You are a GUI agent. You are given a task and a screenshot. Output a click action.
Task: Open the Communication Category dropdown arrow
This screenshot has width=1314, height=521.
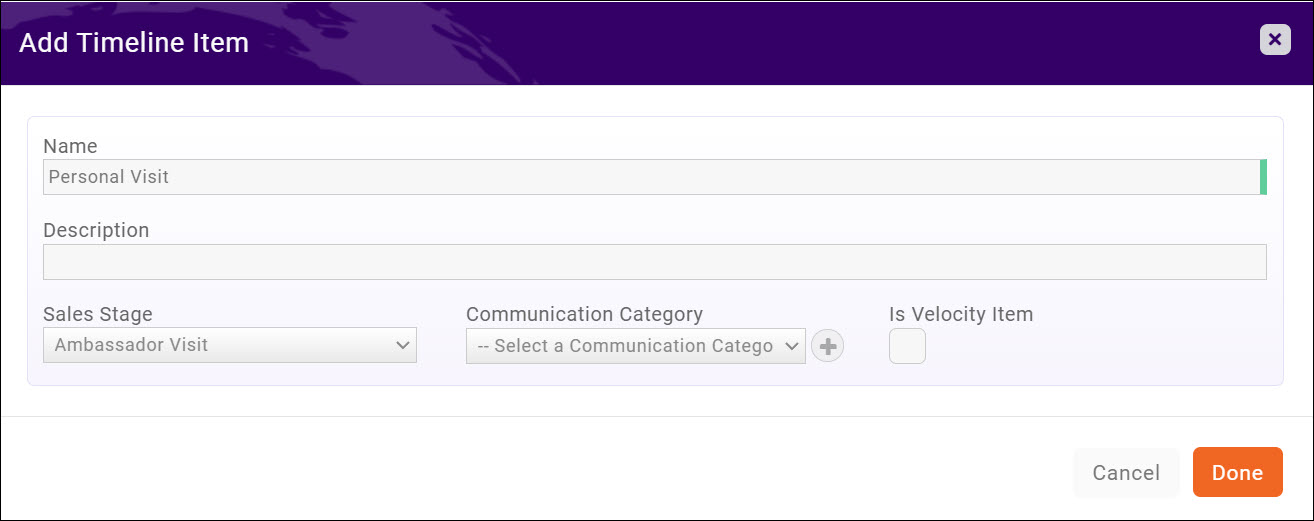point(791,346)
